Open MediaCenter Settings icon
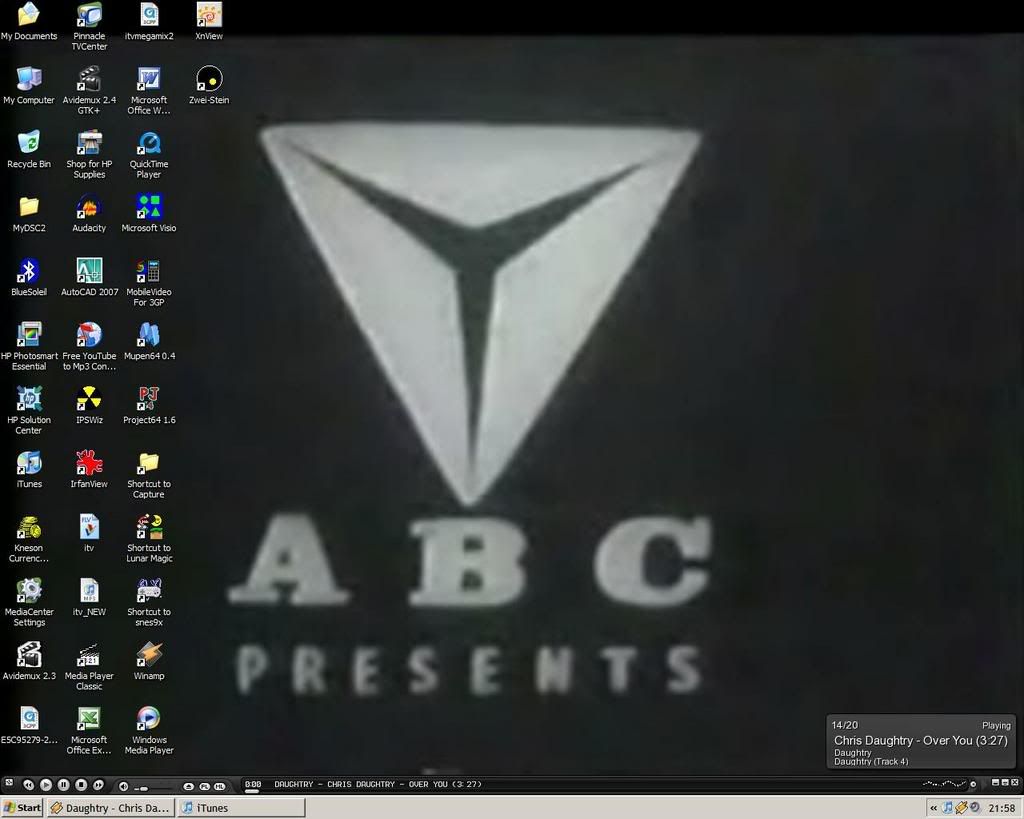 pos(29,602)
